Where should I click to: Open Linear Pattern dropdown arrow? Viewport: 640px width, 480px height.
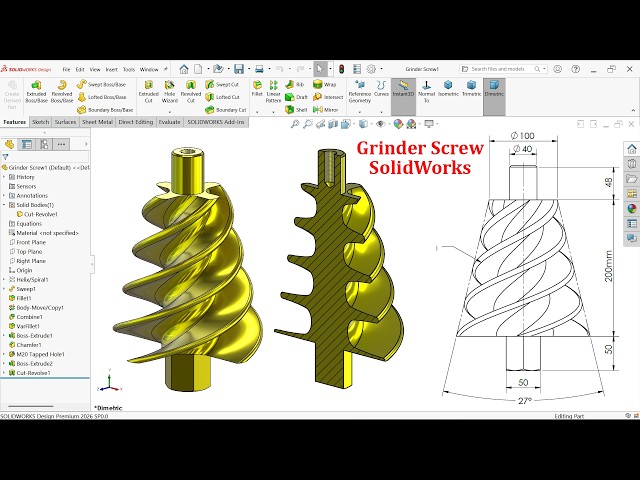tap(273, 112)
